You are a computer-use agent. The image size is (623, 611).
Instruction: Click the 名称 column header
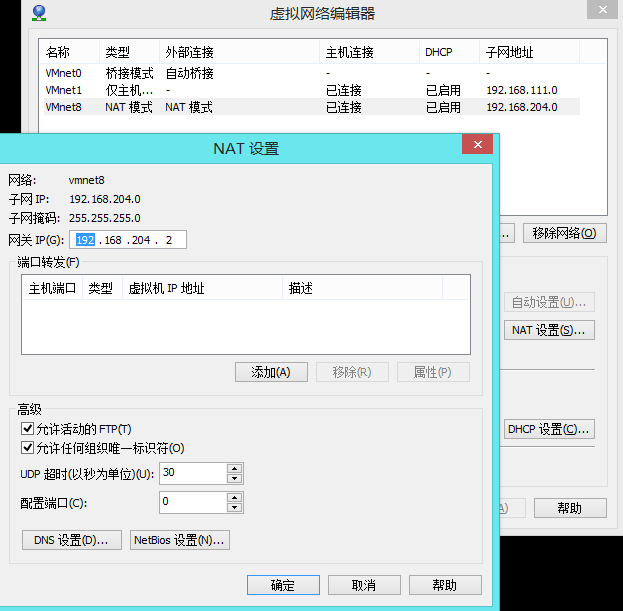(x=70, y=52)
